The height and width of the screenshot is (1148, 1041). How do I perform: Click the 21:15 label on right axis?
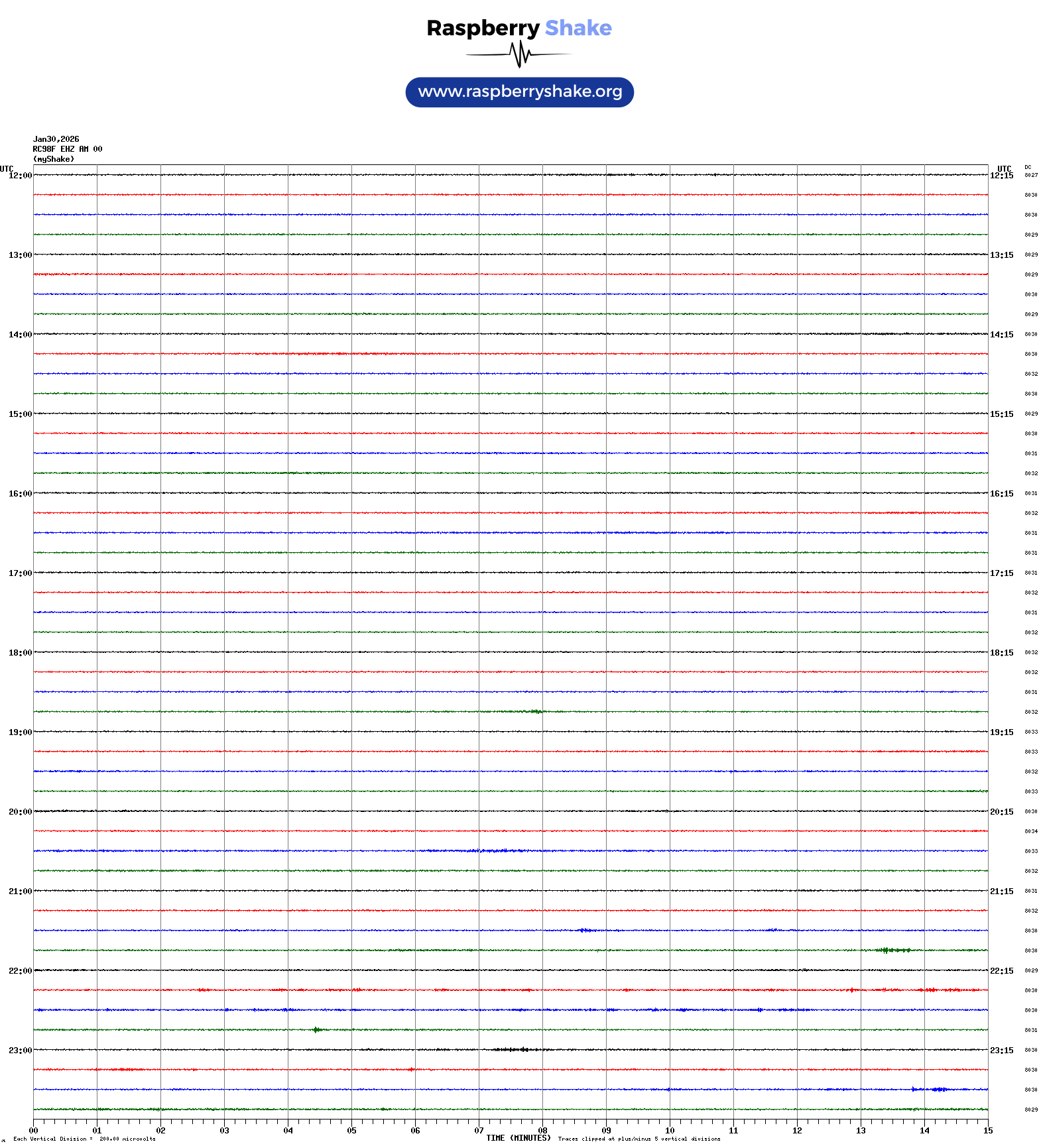tap(1001, 891)
